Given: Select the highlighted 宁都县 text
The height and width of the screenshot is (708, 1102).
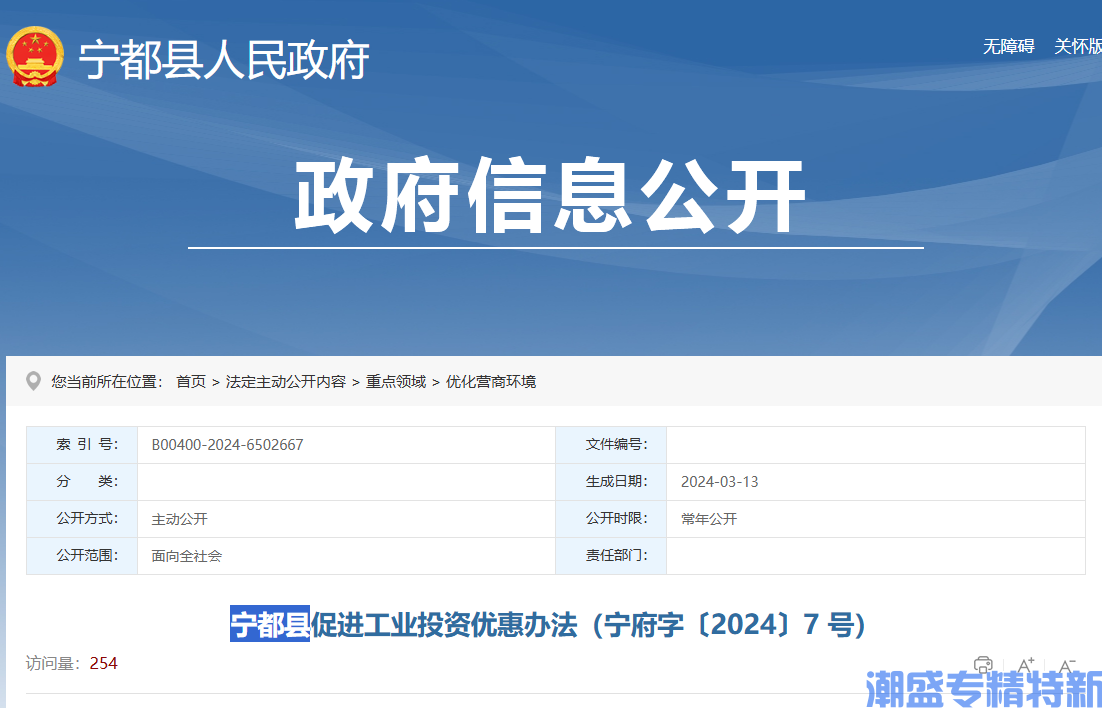Looking at the screenshot, I should tap(270, 624).
